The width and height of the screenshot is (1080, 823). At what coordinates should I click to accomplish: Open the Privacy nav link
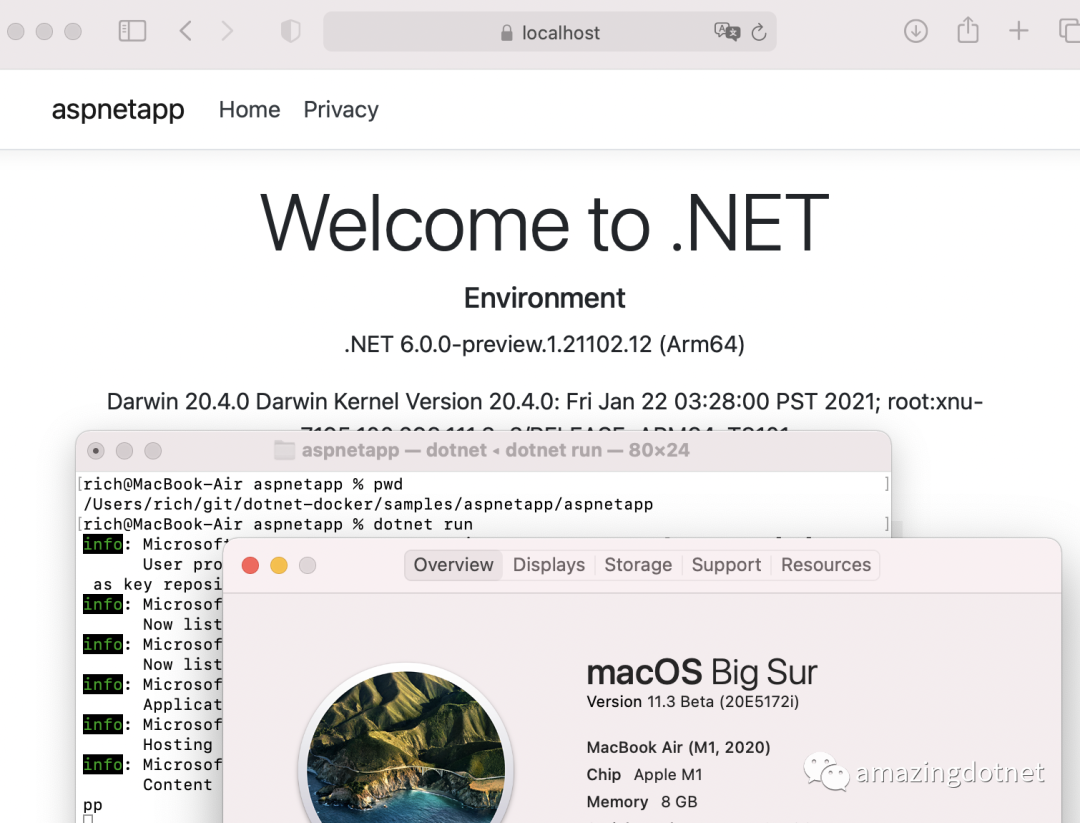[341, 110]
